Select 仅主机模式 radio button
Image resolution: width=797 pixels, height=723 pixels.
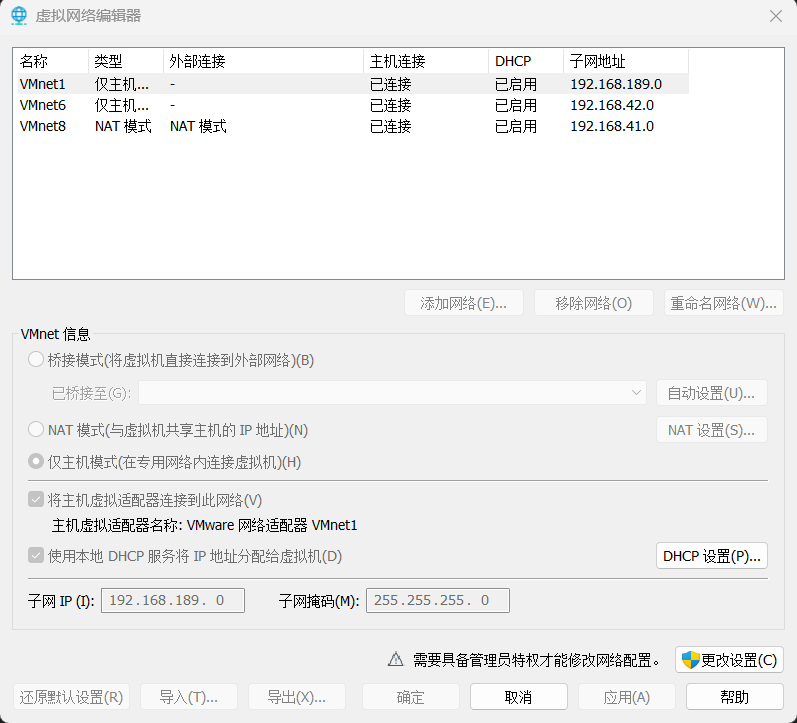click(x=36, y=462)
